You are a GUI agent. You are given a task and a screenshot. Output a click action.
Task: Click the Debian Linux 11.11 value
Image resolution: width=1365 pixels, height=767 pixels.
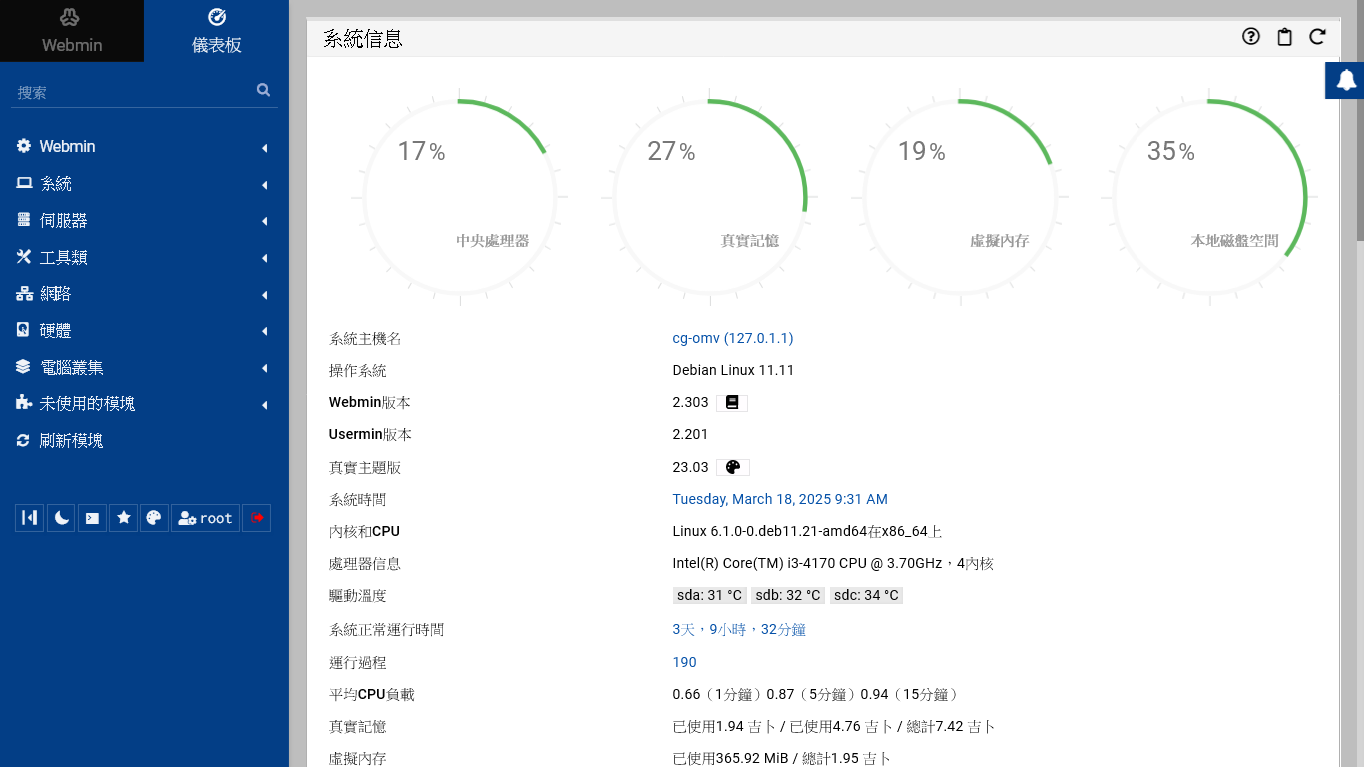click(733, 370)
